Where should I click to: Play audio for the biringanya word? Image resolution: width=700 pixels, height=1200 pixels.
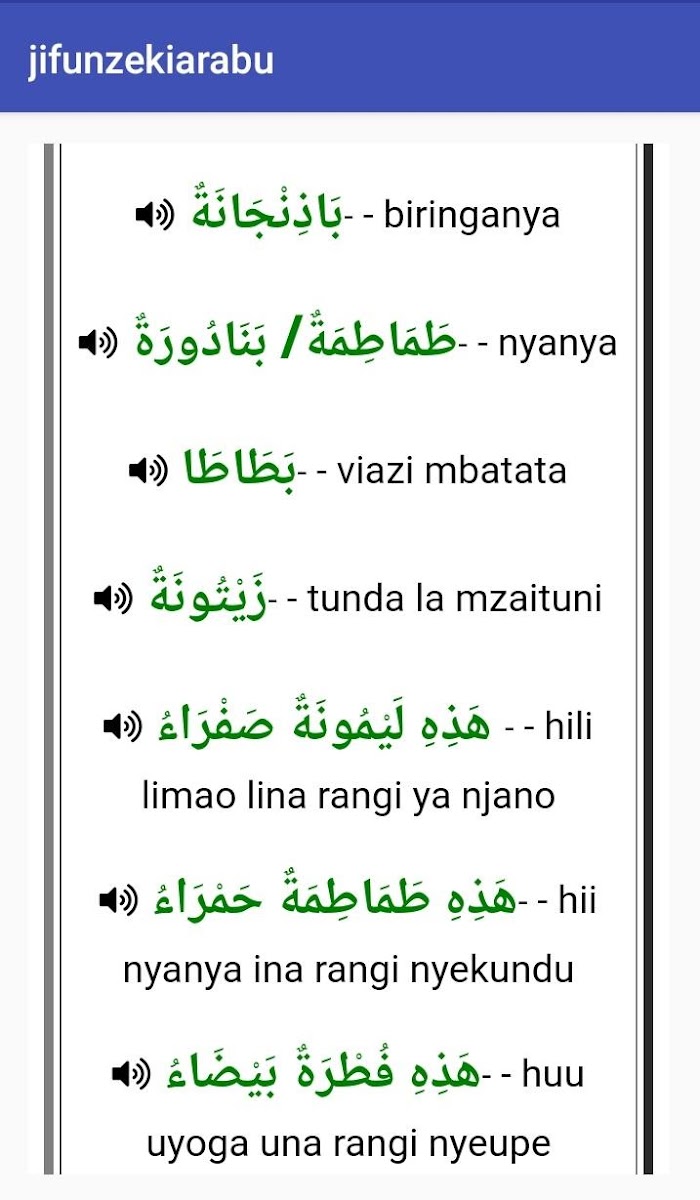click(x=154, y=214)
